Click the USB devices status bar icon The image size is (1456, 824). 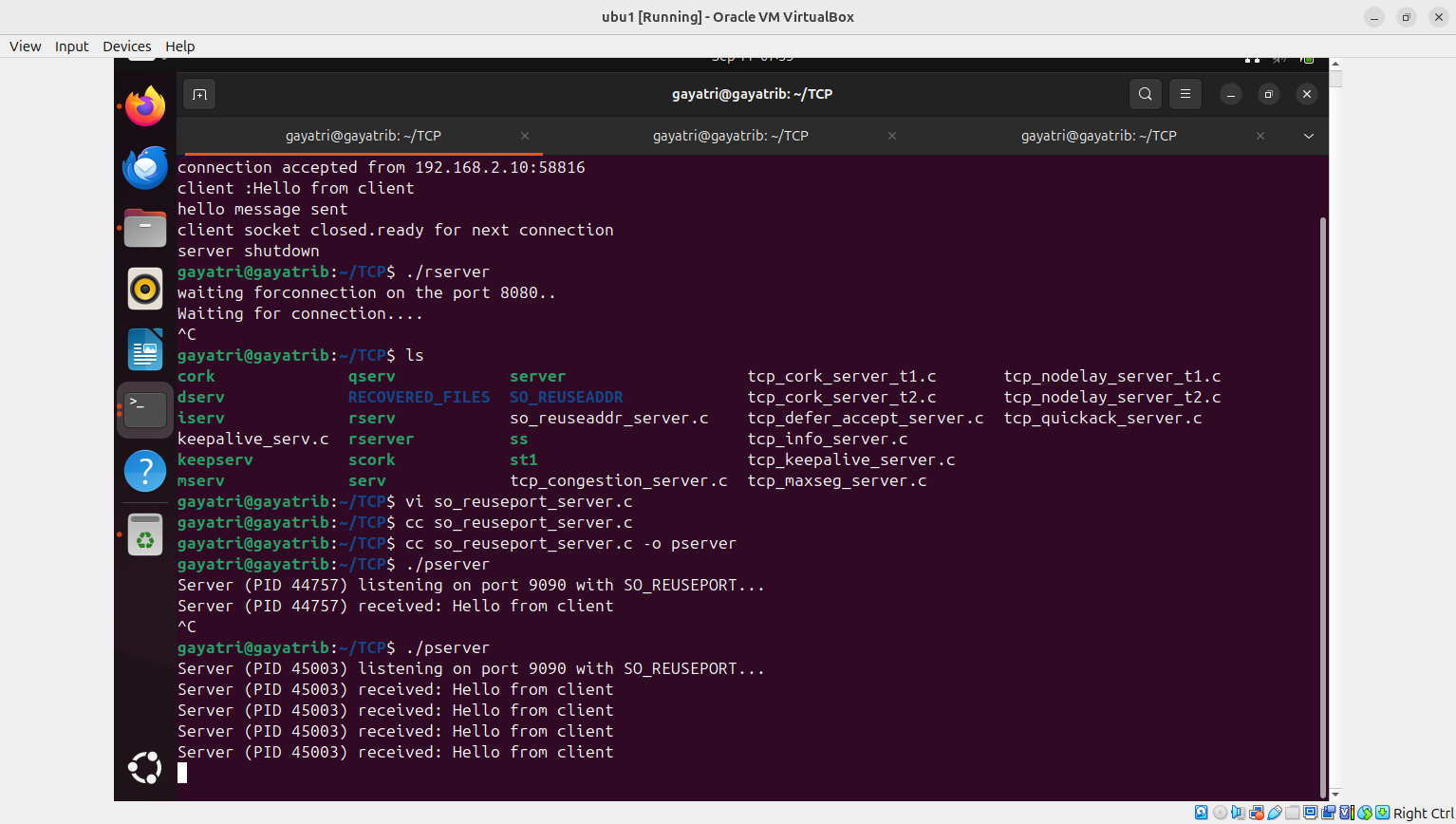pos(1275,813)
